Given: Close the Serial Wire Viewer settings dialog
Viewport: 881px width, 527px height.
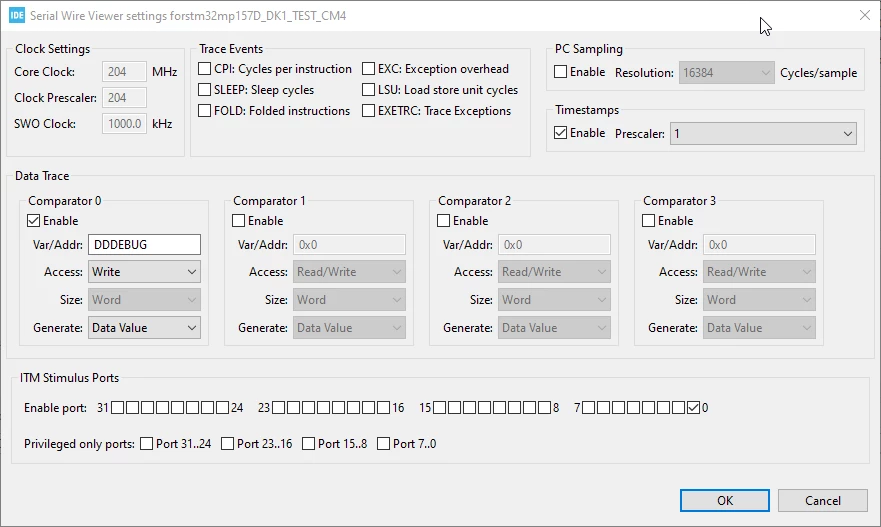Looking at the screenshot, I should 865,15.
